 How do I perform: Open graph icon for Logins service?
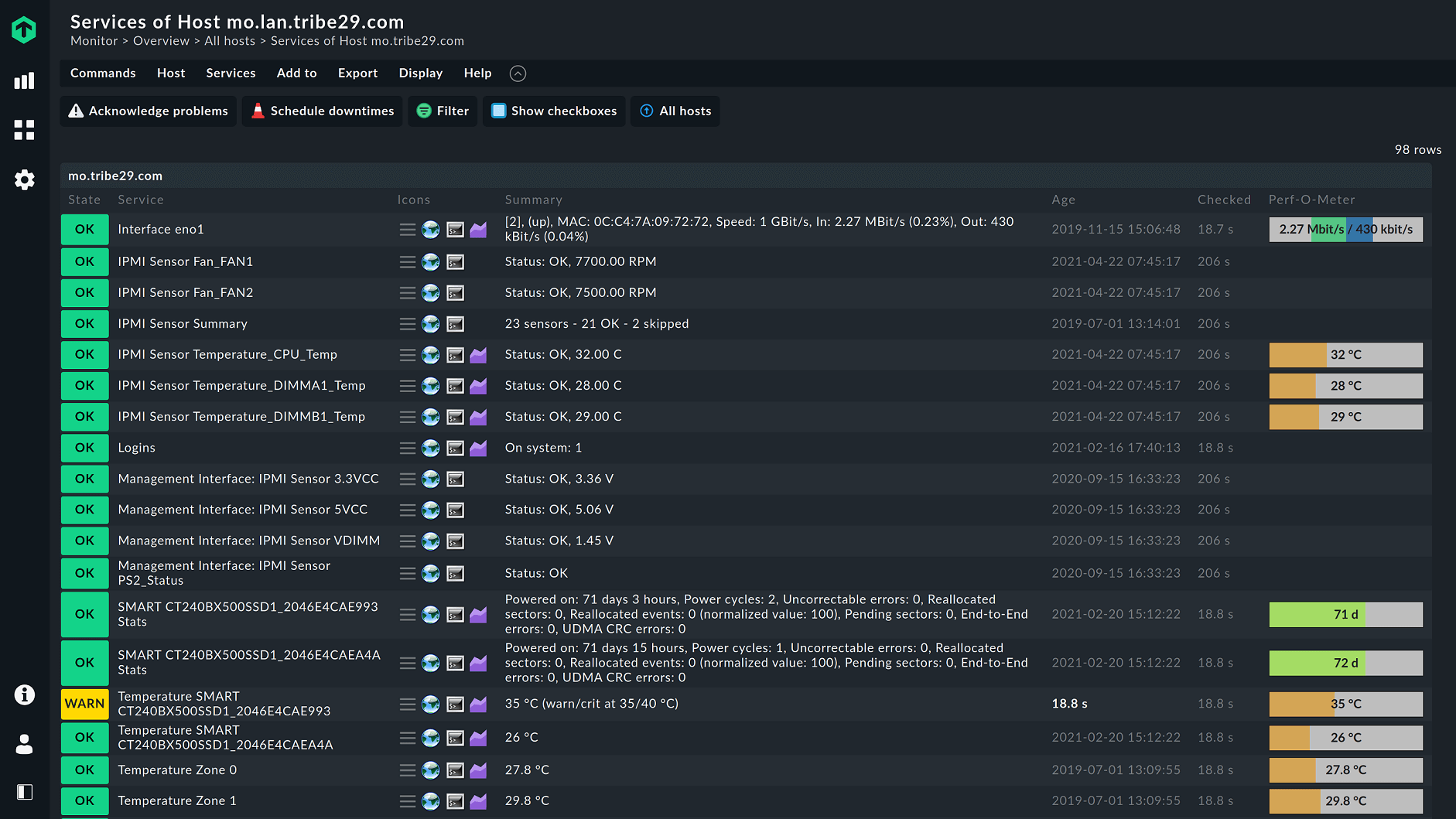pyautogui.click(x=479, y=448)
